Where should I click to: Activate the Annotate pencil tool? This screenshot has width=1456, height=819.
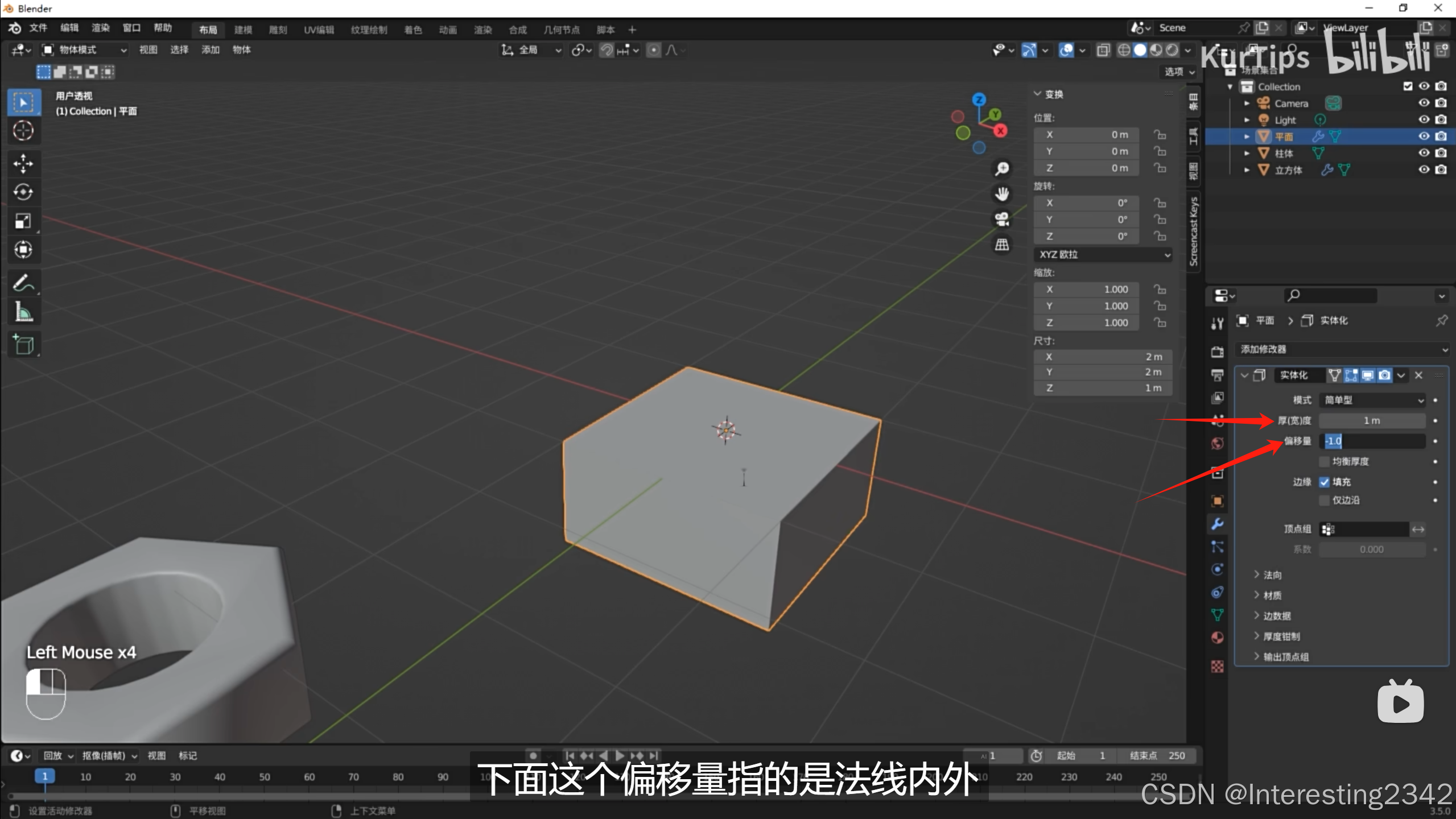click(x=23, y=283)
